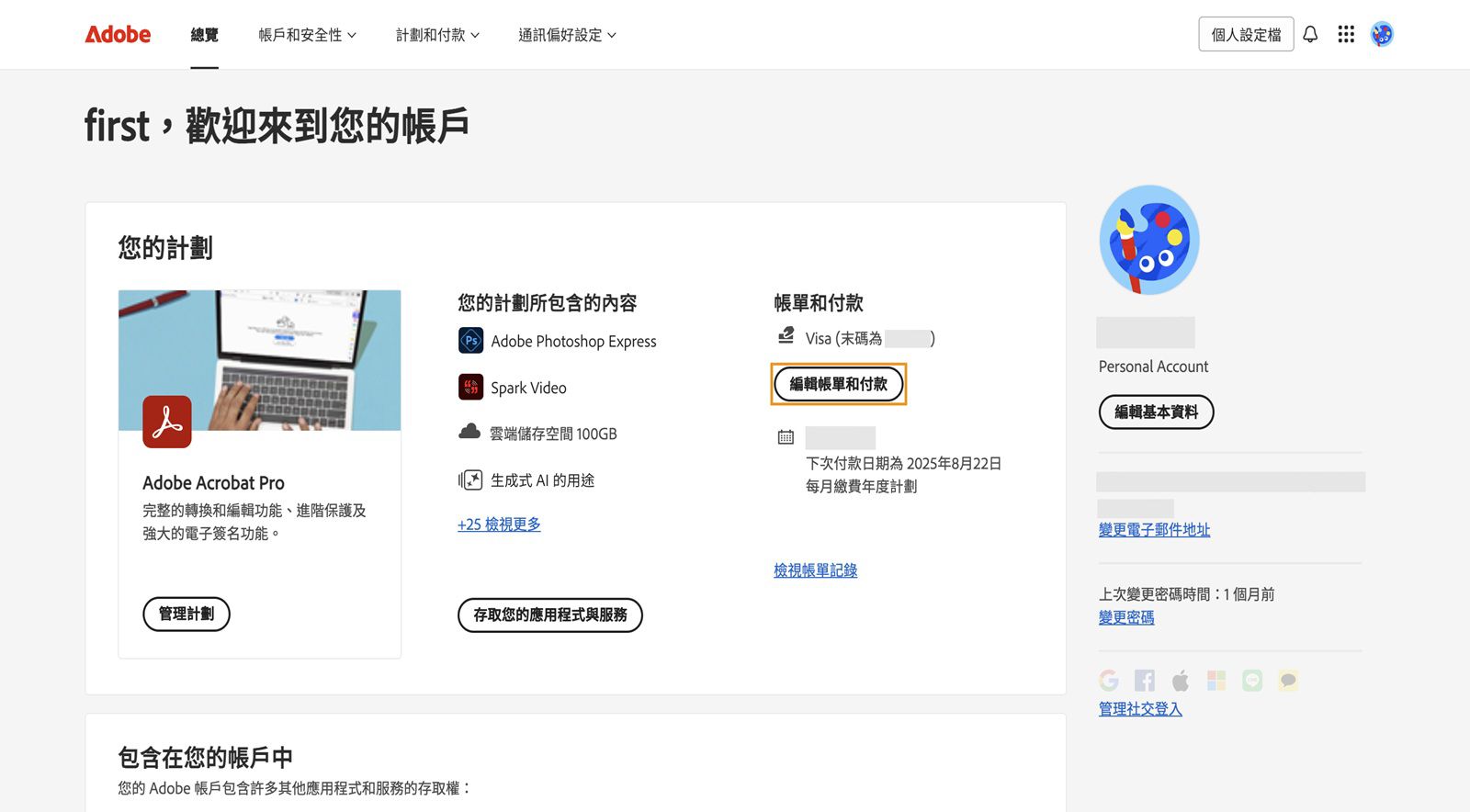This screenshot has width=1470, height=812.
Task: Click the generative AI usage icon
Action: (x=470, y=479)
